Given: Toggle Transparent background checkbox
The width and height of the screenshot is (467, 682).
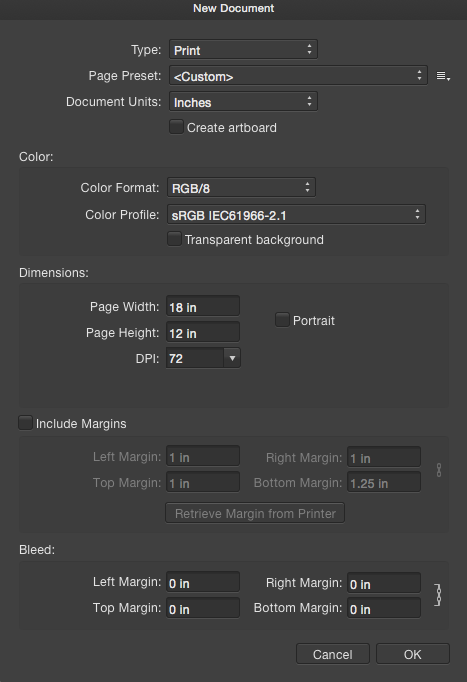Looking at the screenshot, I should [174, 239].
